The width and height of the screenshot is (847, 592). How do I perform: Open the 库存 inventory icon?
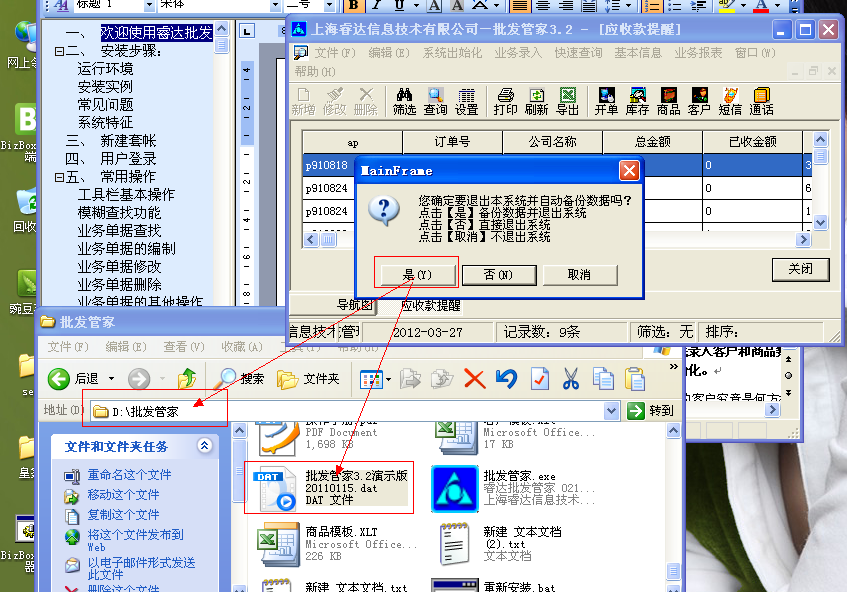tap(637, 96)
